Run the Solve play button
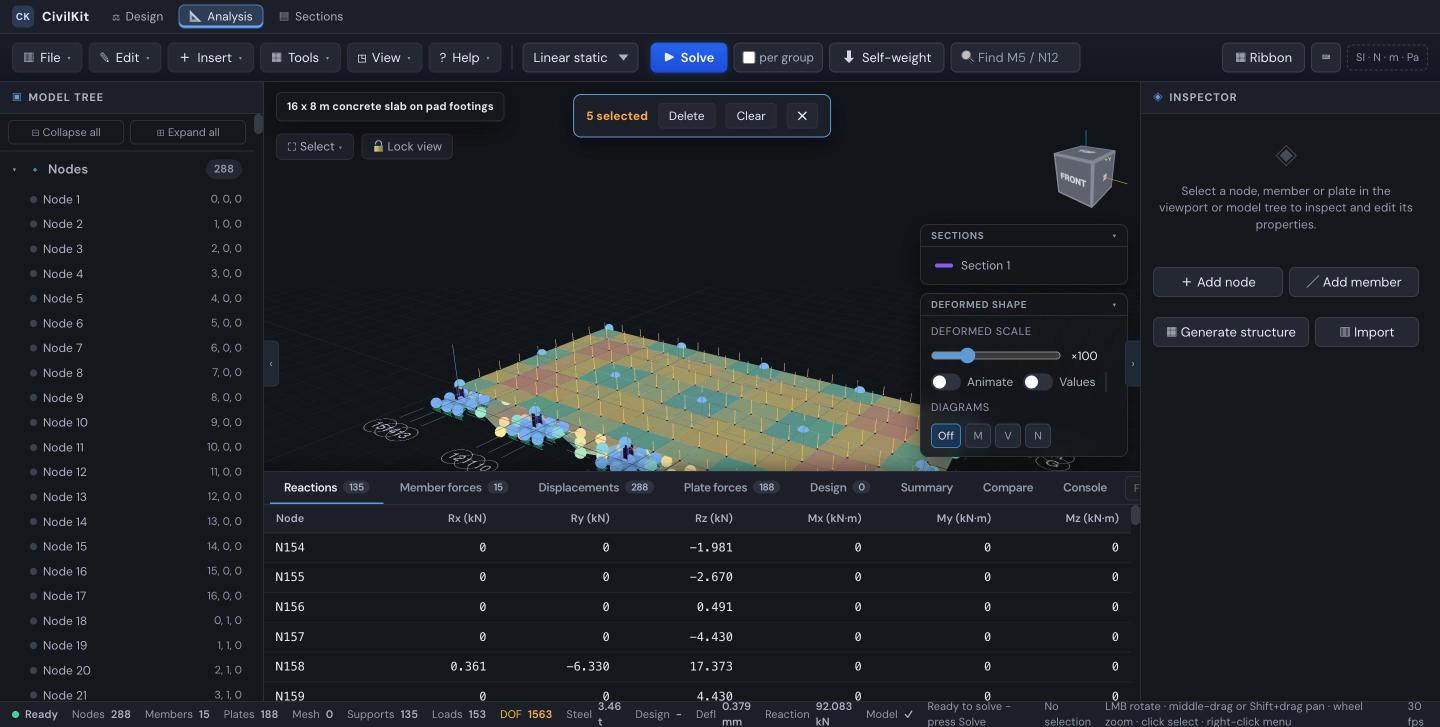1440x727 pixels. click(687, 57)
